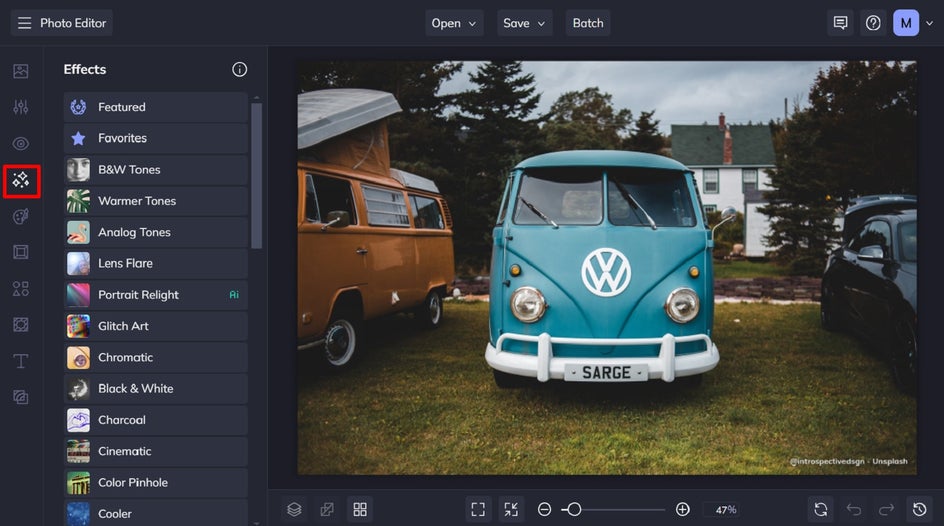The height and width of the screenshot is (526, 944).
Task: Select the Text tool in sidebar
Action: tap(21, 361)
